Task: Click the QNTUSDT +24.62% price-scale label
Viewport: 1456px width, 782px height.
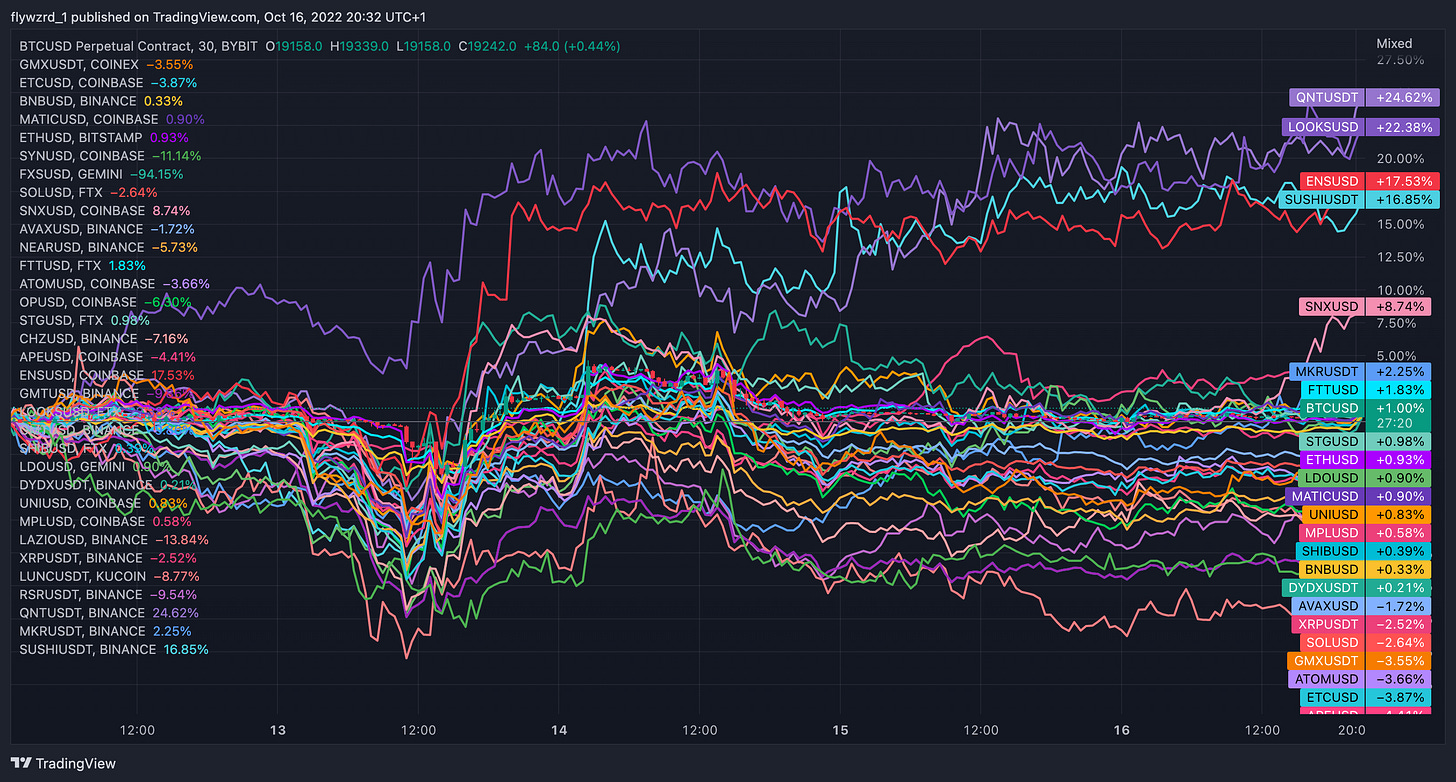Action: [x=1363, y=98]
